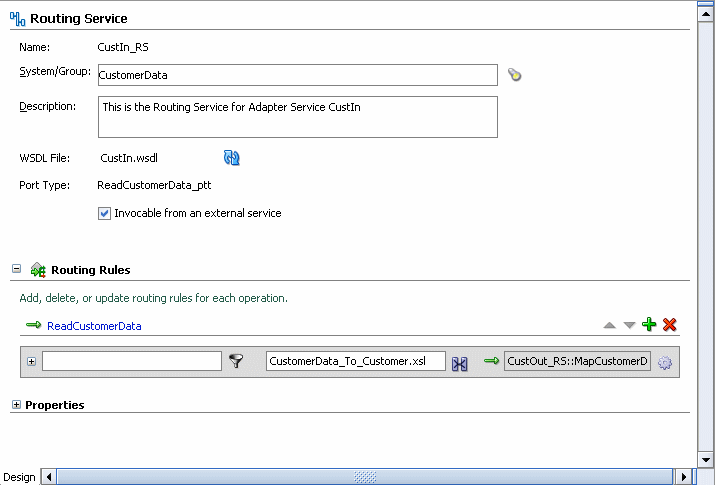Click vertical scrollbar up arrow
Image resolution: width=715 pixels, height=485 pixels.
705,13
